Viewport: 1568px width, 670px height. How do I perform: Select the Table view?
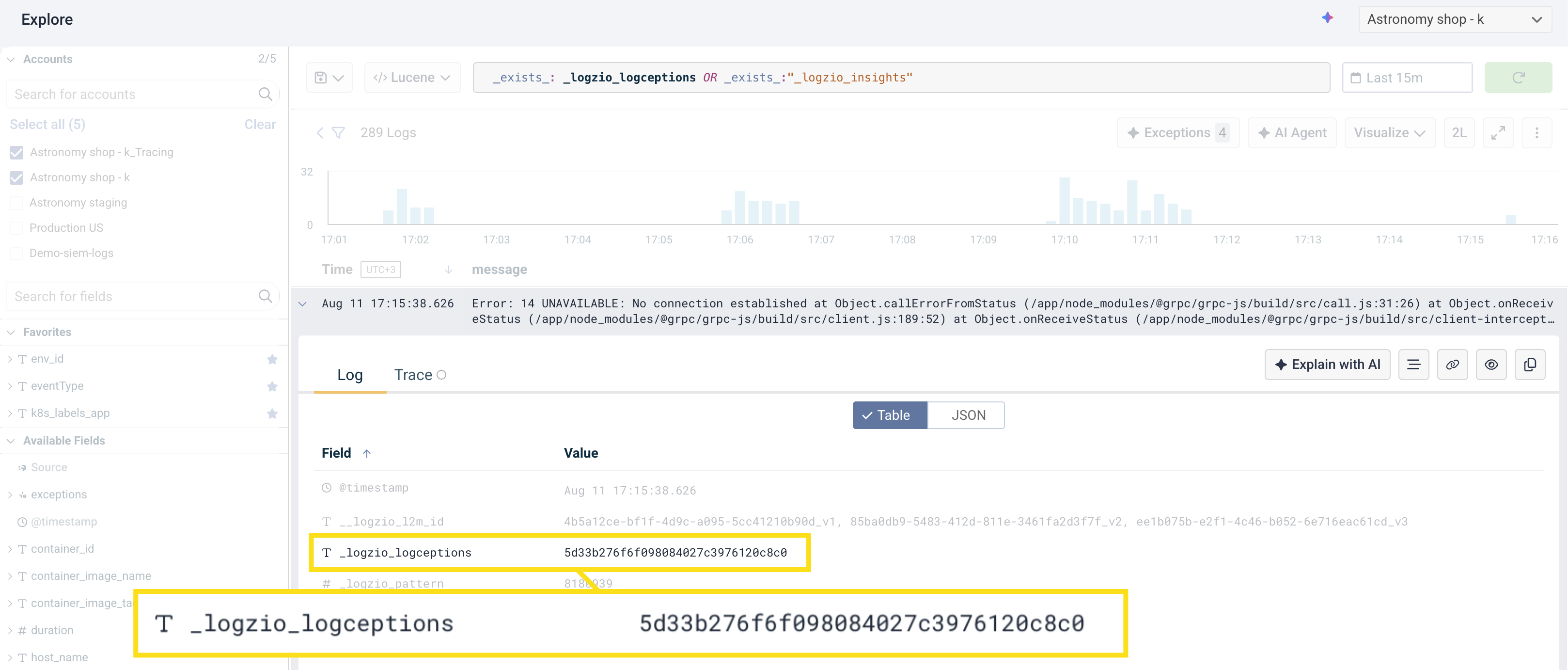[890, 415]
